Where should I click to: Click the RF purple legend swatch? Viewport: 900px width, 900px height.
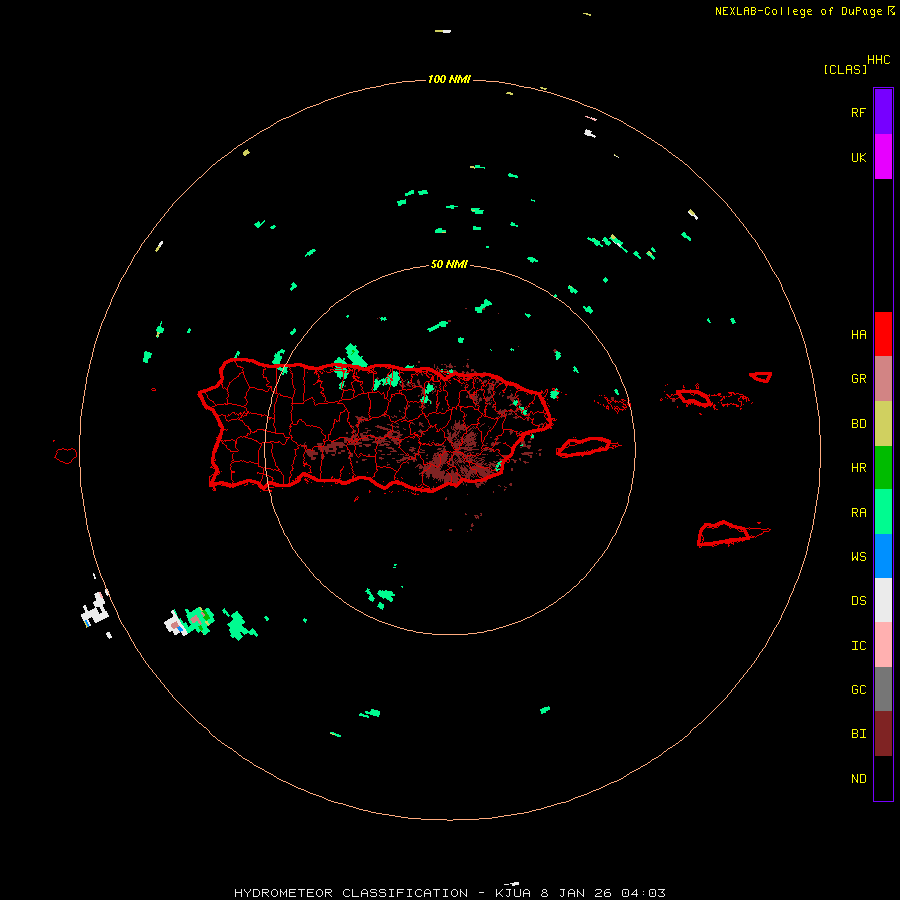[883, 112]
